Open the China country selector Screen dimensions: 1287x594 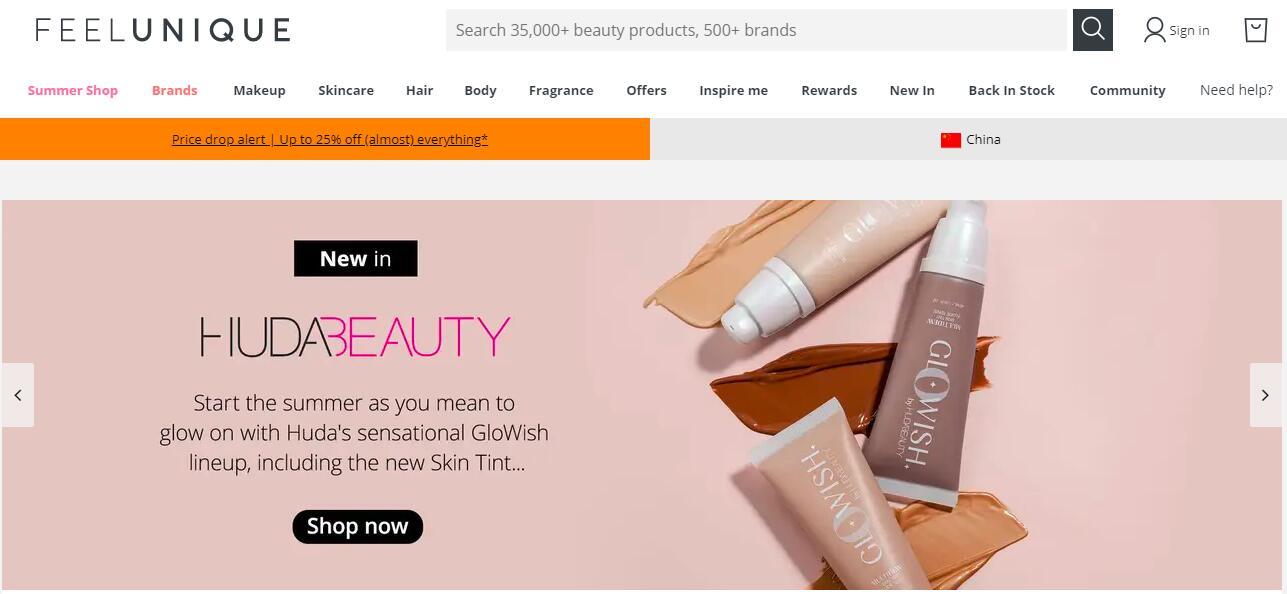tap(969, 139)
